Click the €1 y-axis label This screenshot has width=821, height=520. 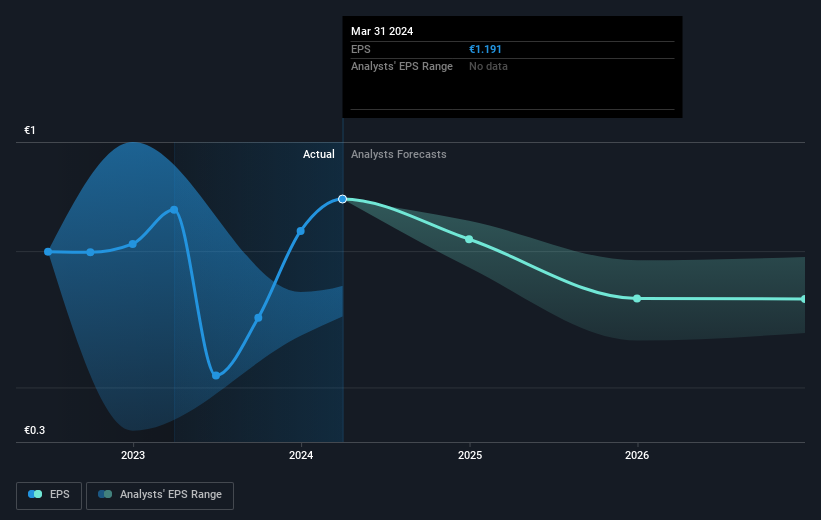pos(30,130)
